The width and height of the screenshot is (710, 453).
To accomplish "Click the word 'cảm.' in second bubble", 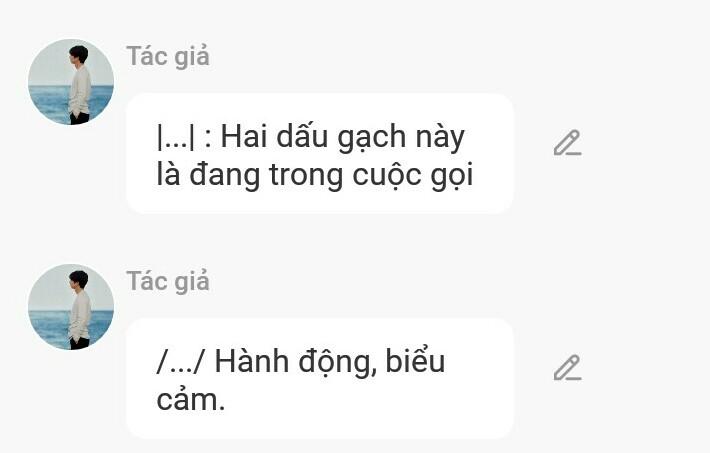I will tap(191, 400).
